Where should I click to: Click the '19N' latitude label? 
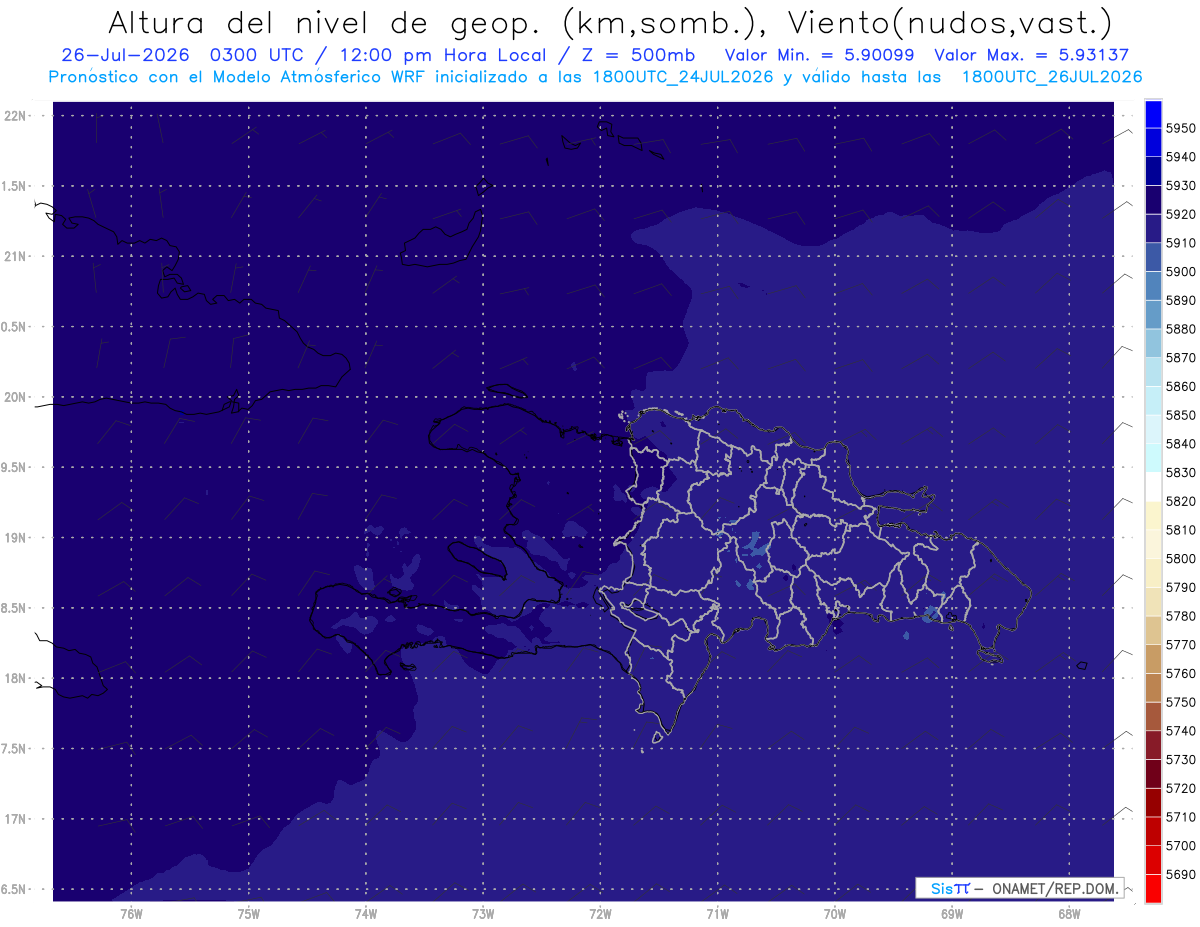16,538
